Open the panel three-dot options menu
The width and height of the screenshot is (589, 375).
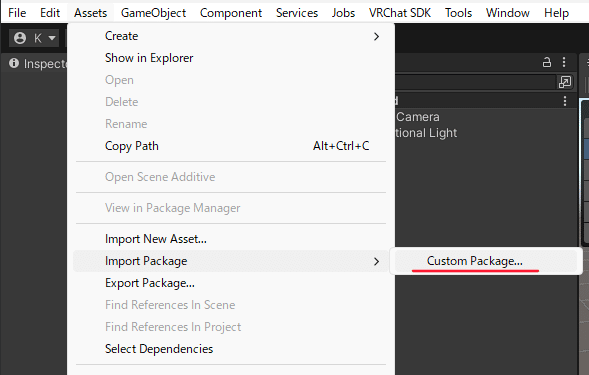[564, 62]
